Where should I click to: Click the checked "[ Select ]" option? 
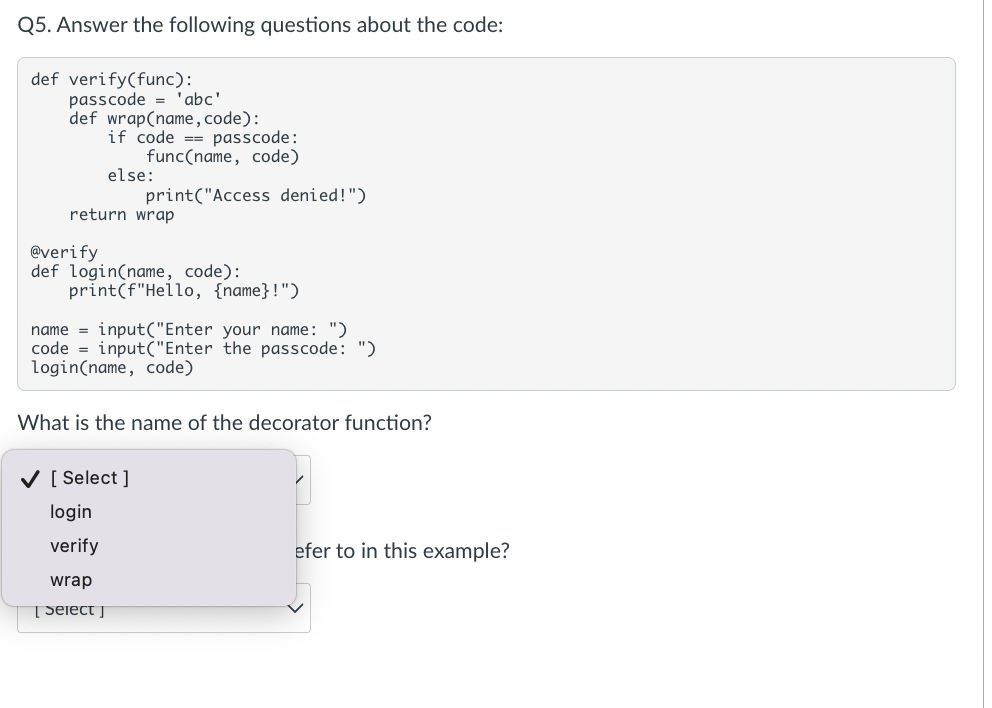click(x=89, y=477)
